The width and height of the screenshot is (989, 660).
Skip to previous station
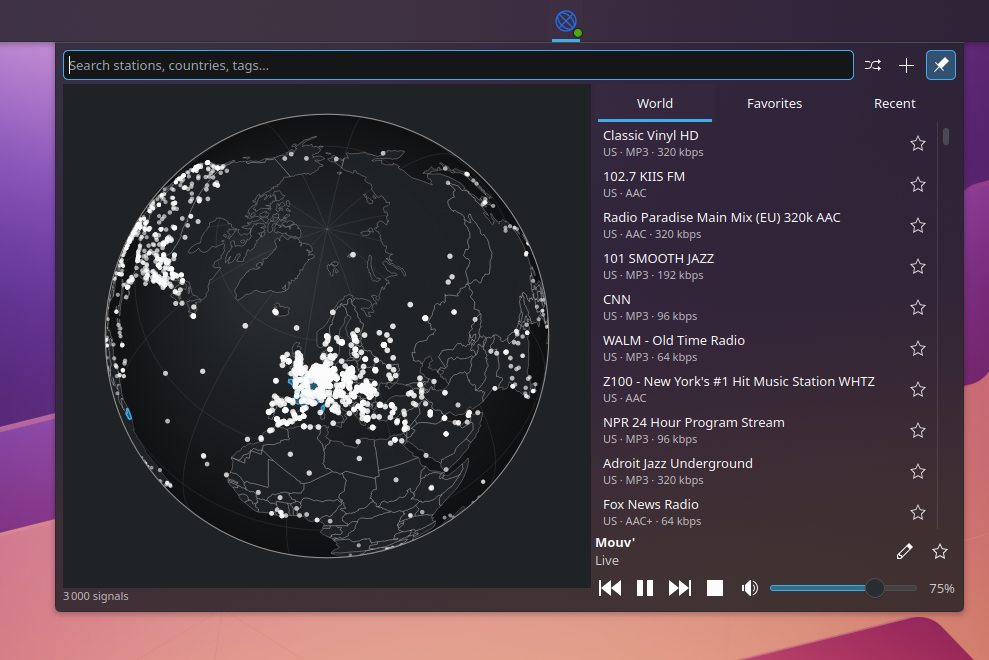click(x=610, y=588)
